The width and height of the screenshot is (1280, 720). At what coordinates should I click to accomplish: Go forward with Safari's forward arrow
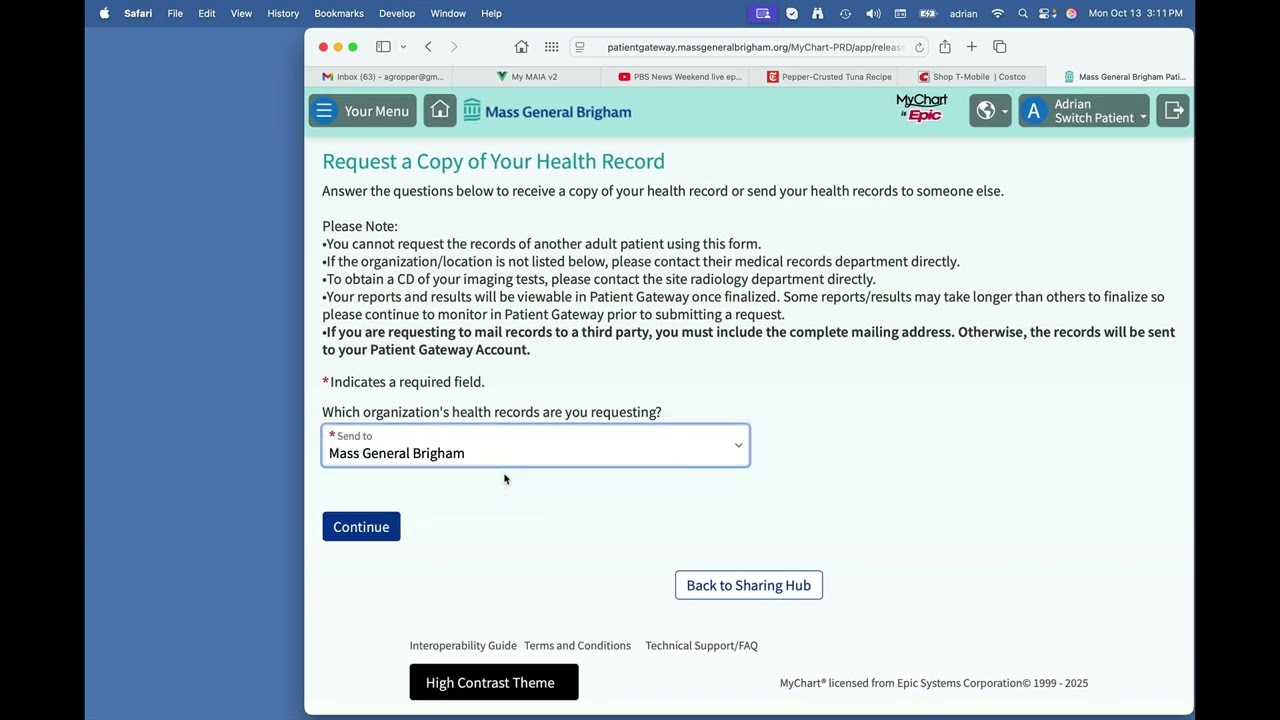pos(454,47)
